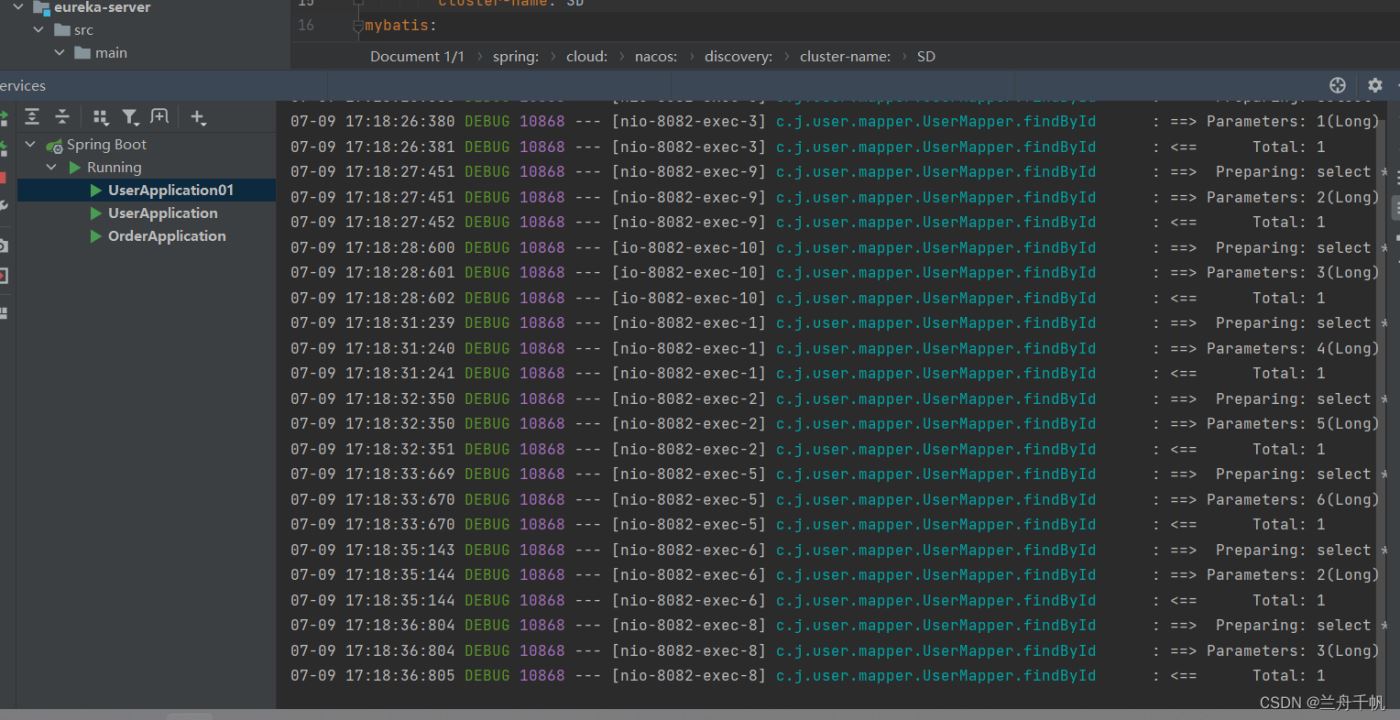
Task: Collapse the Spring Boot node
Action: click(30, 145)
